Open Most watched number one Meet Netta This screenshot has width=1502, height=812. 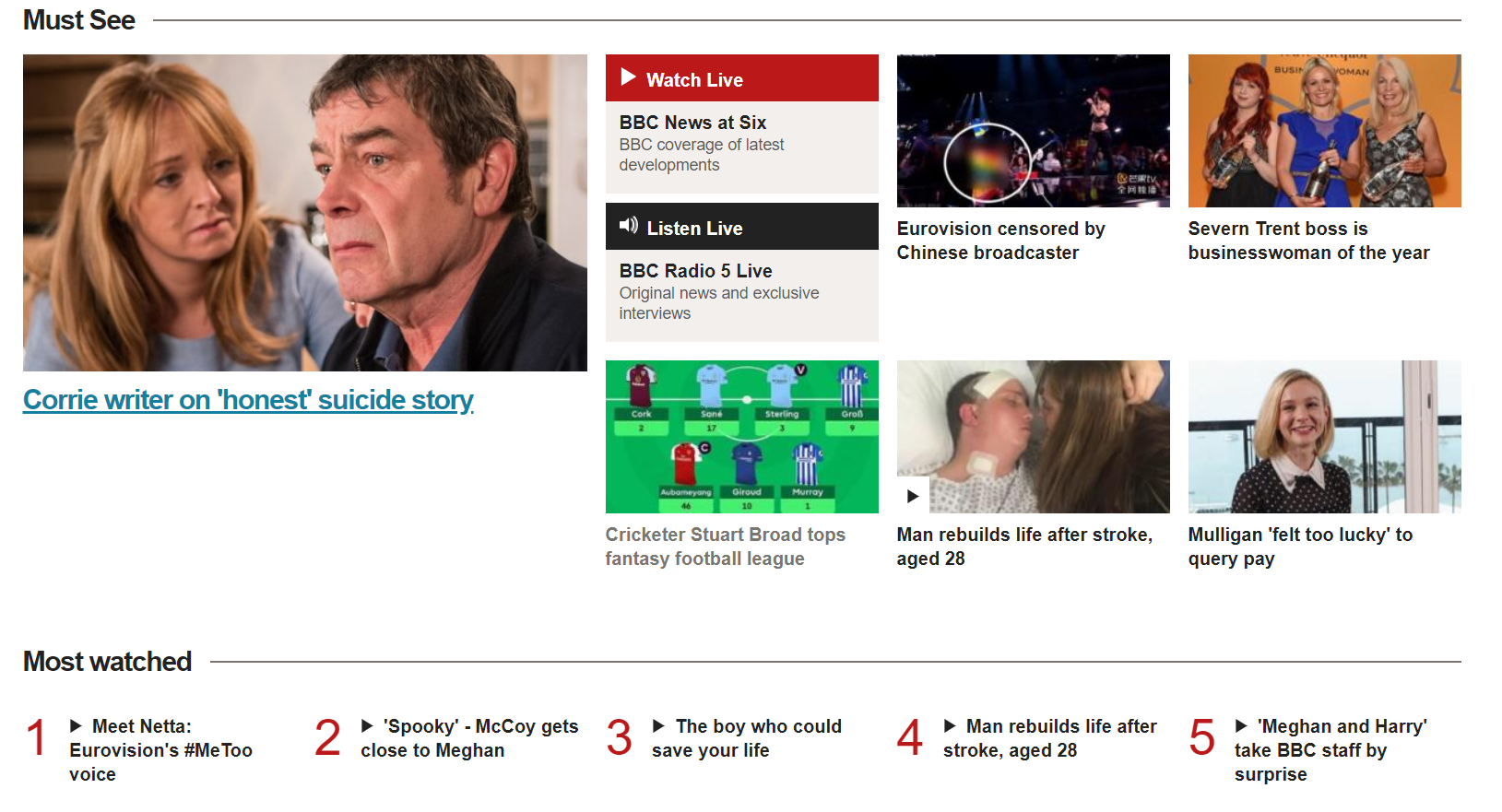160,750
